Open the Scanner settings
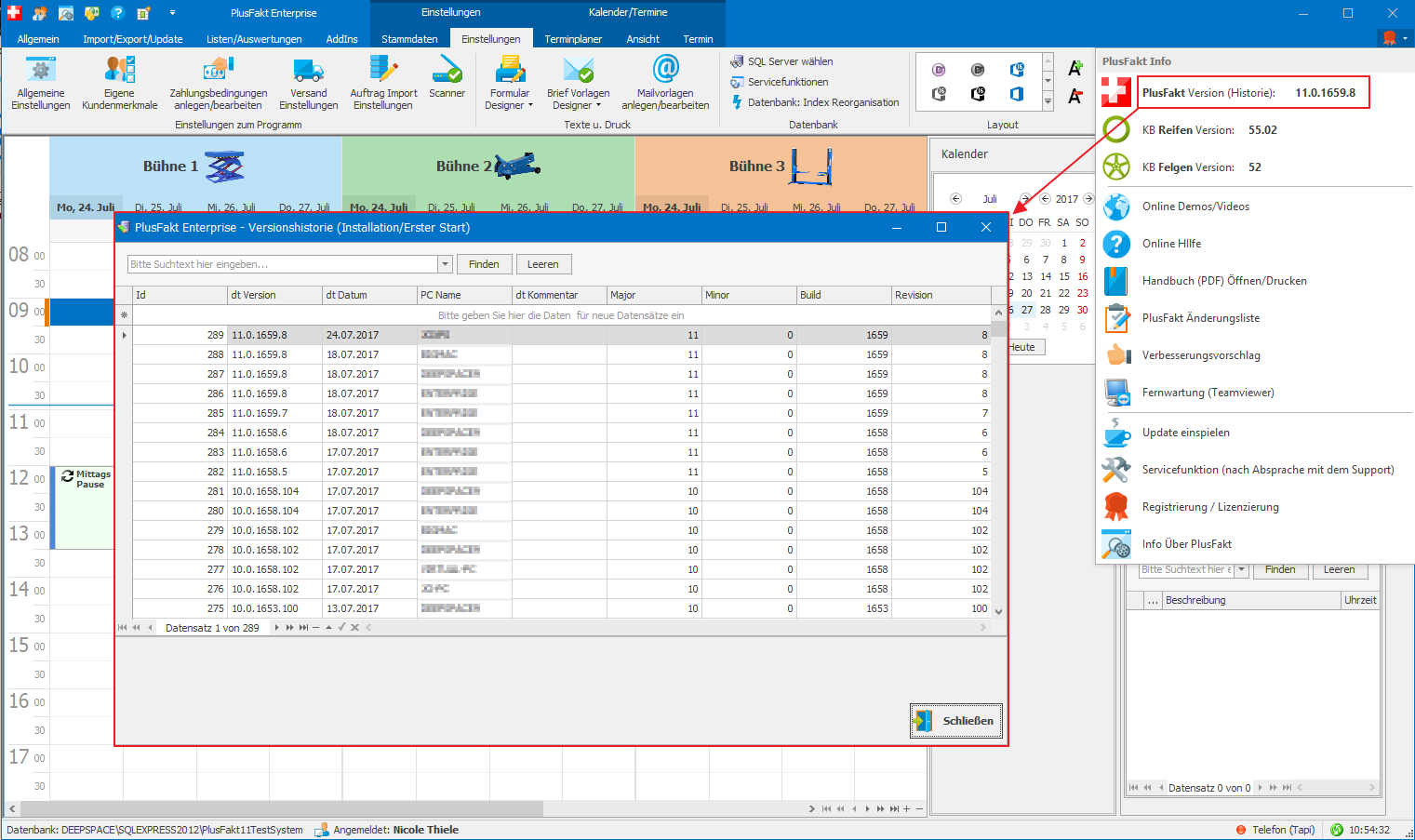The image size is (1415, 840). click(447, 77)
